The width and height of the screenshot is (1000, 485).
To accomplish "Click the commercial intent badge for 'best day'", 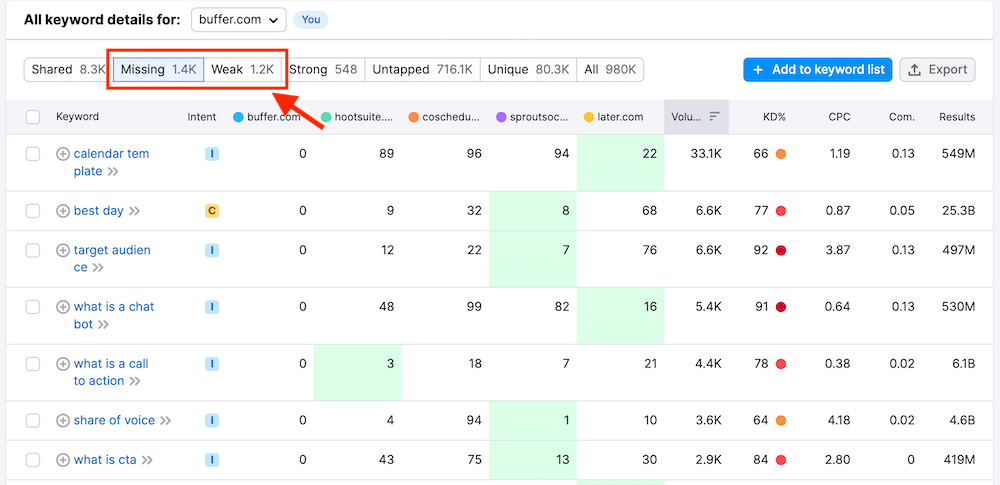I will 212,211.
